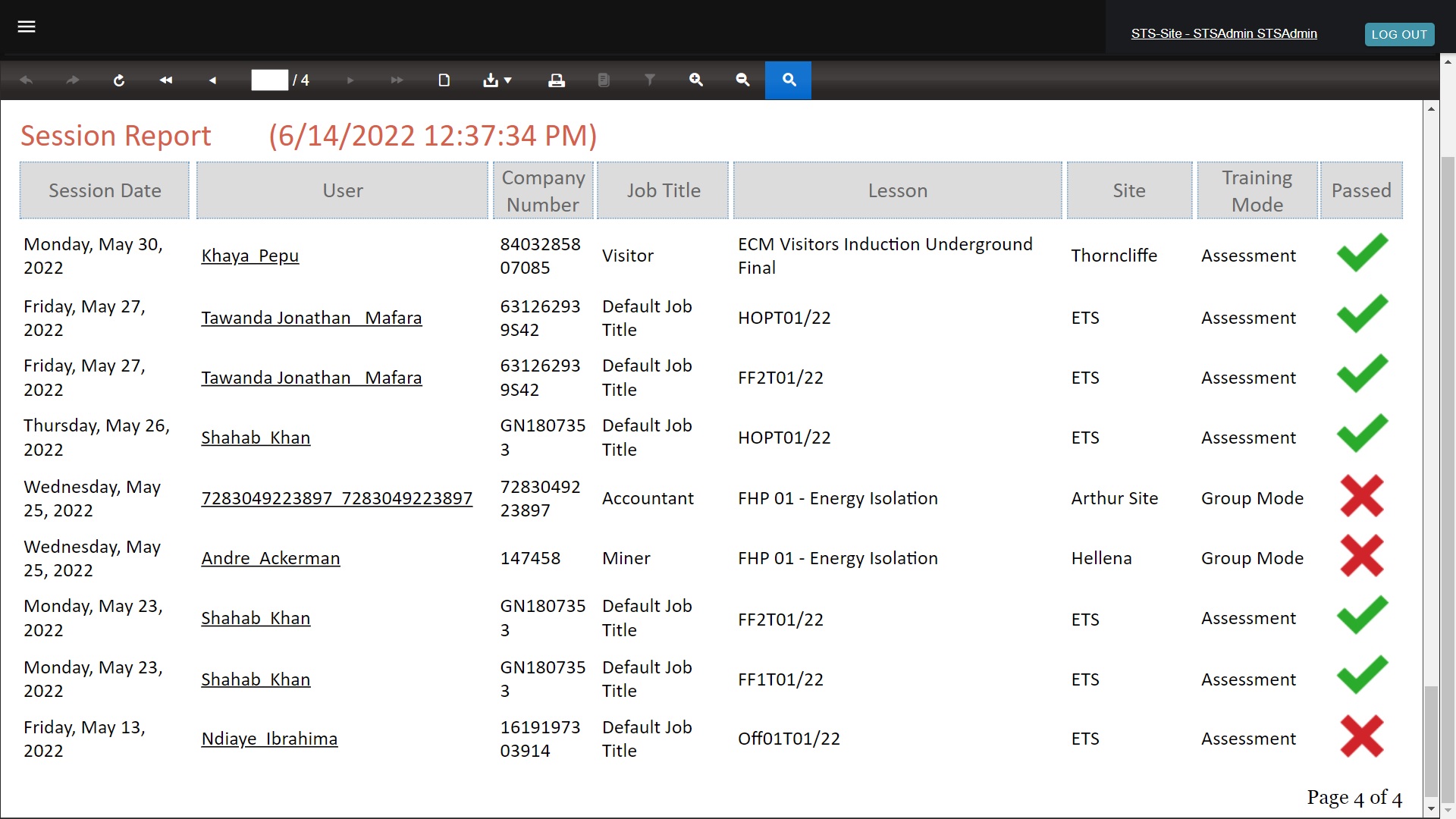Toggle the highlighted search icon
This screenshot has height=819, width=1456.
(789, 80)
